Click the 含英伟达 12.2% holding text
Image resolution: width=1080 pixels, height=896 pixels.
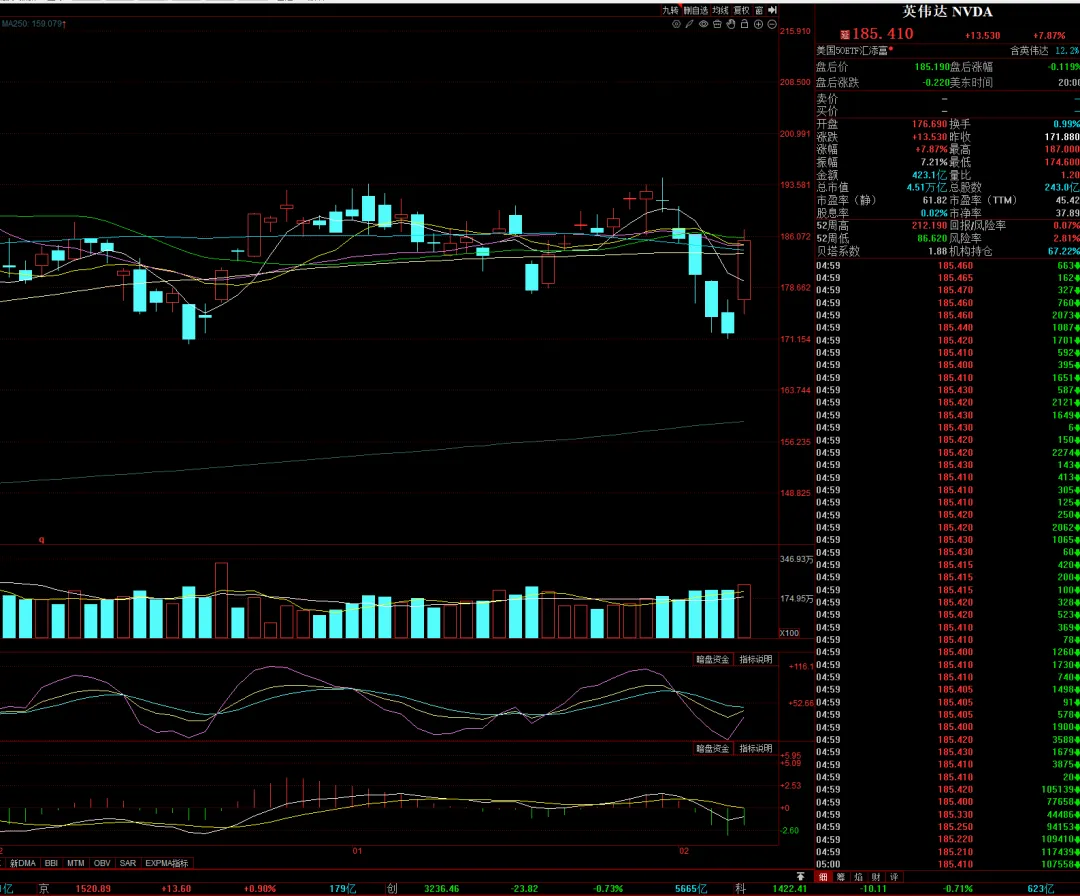(x=1044, y=51)
